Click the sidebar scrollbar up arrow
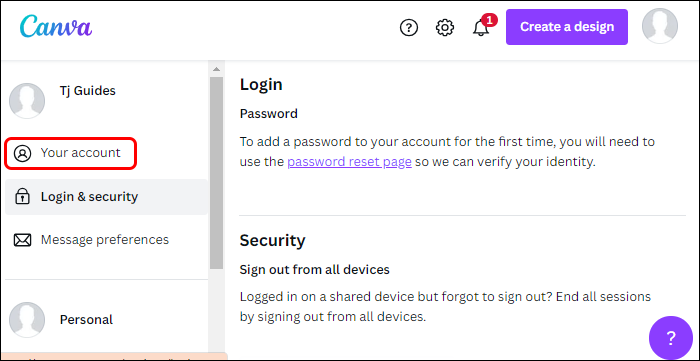 coord(217,69)
